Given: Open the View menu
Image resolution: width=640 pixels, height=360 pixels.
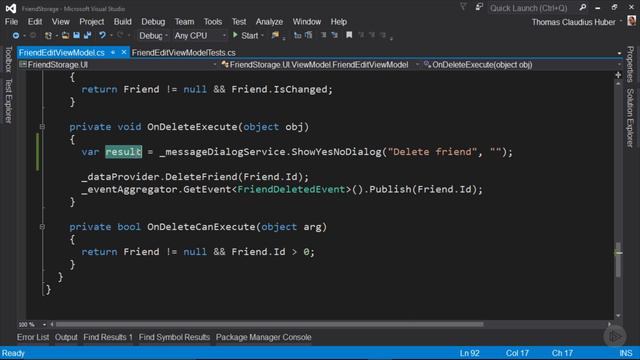Looking at the screenshot, I should pos(60,22).
